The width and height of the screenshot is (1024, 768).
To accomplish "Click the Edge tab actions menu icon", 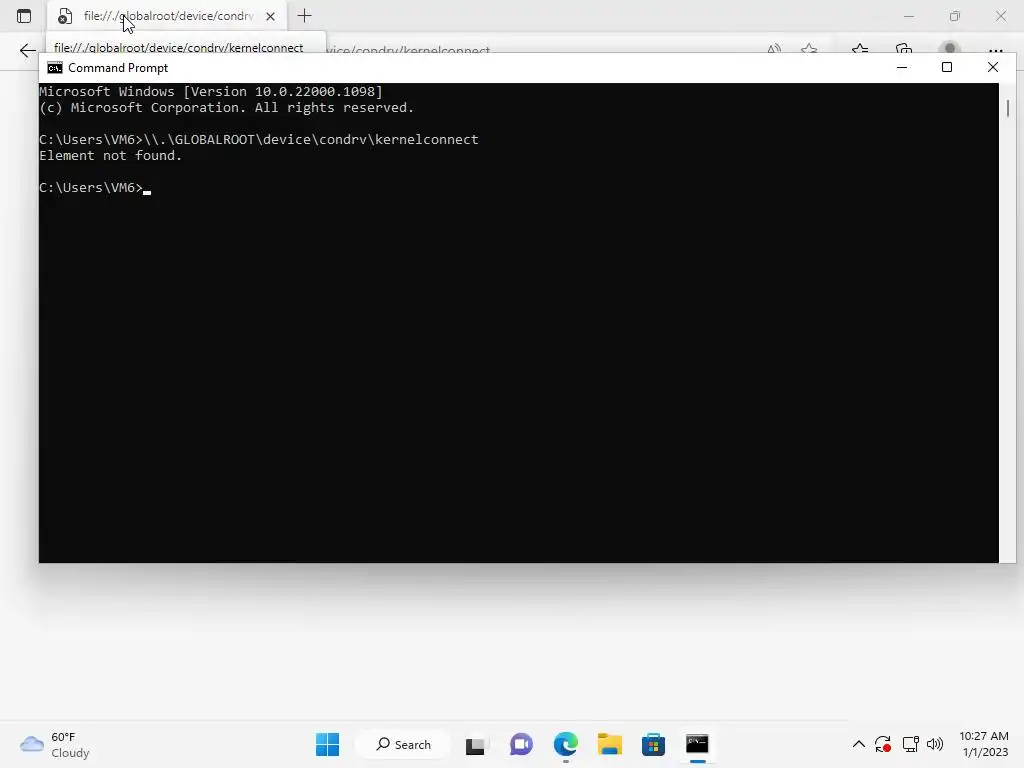I will pyautogui.click(x=24, y=16).
